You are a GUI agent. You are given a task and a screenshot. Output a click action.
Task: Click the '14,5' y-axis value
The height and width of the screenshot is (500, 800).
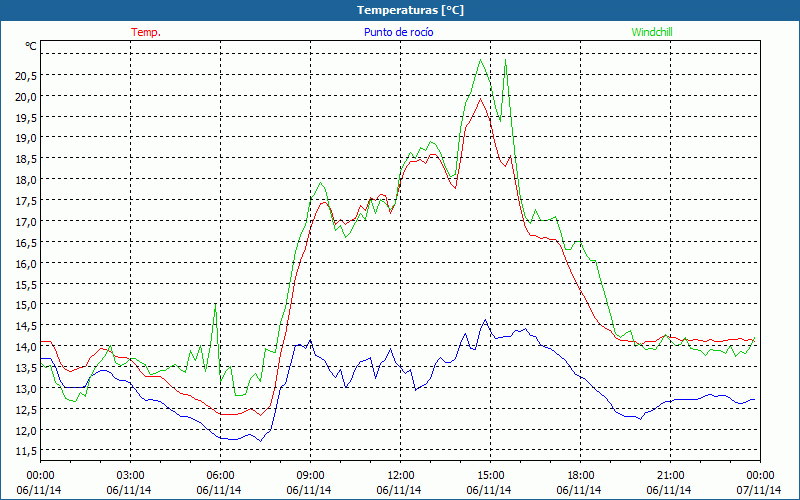point(26,326)
